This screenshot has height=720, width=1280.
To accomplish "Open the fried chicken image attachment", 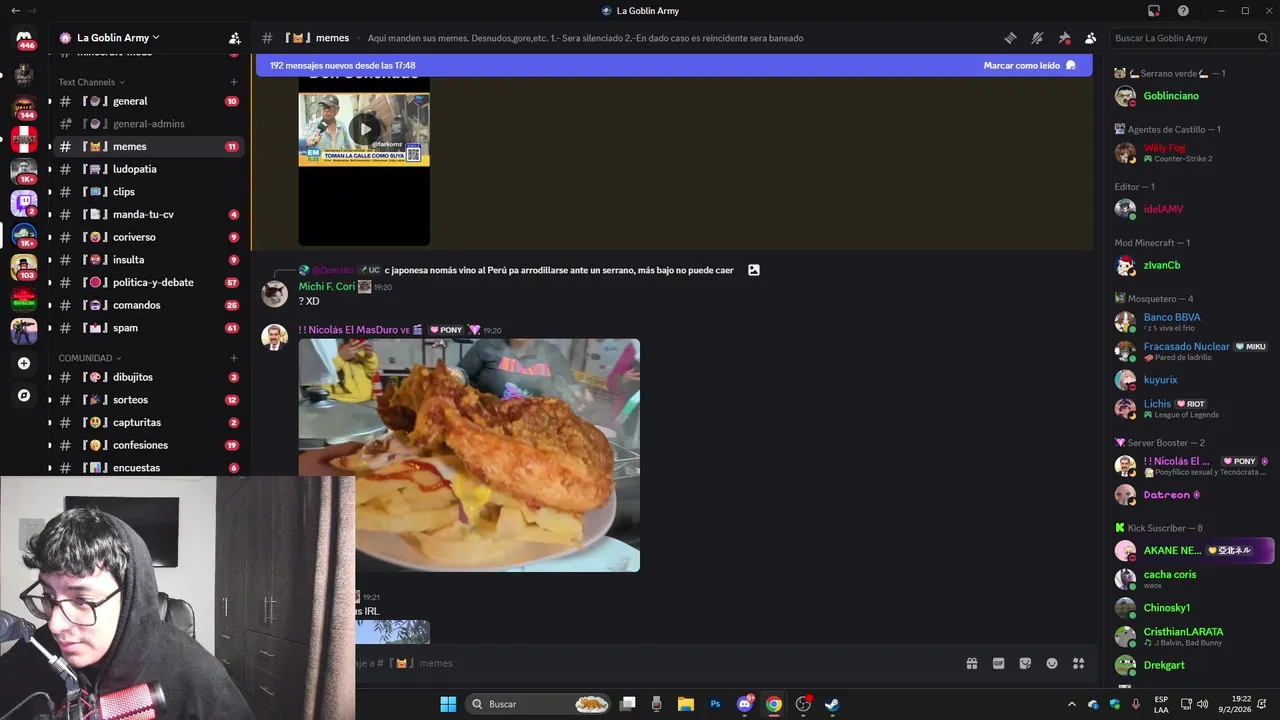I will coord(469,455).
